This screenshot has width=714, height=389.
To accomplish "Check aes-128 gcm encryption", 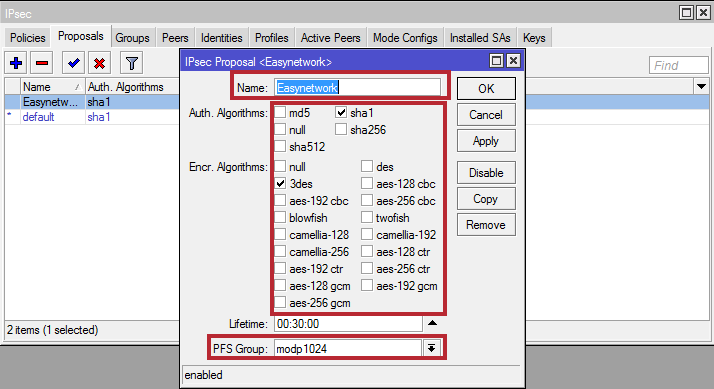I will point(280,286).
